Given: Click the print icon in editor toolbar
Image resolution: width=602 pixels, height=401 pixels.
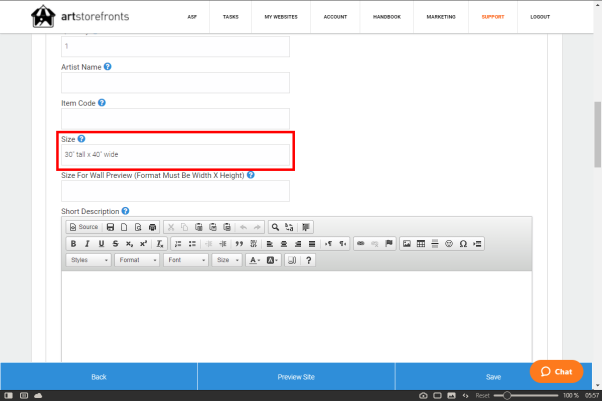Looking at the screenshot, I should [152, 227].
